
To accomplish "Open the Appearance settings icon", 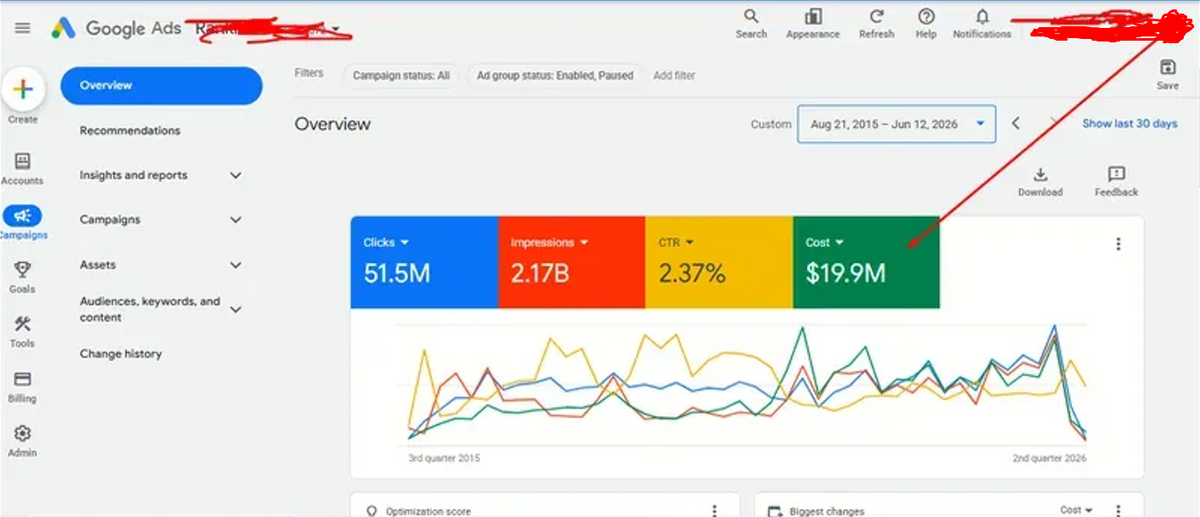I will (x=813, y=17).
